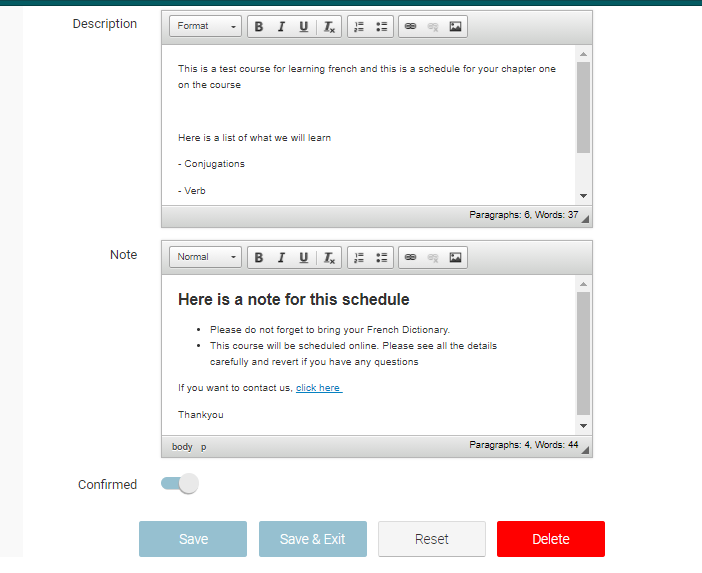Click the Description editor scroll down arrow
702x573 pixels.
point(584,196)
